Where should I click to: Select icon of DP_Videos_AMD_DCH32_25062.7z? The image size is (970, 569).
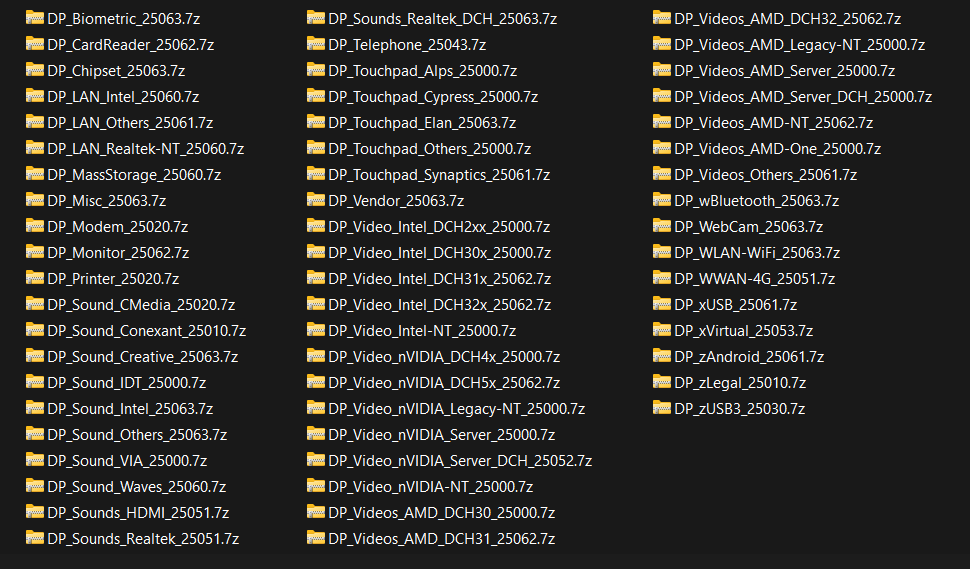click(x=662, y=17)
